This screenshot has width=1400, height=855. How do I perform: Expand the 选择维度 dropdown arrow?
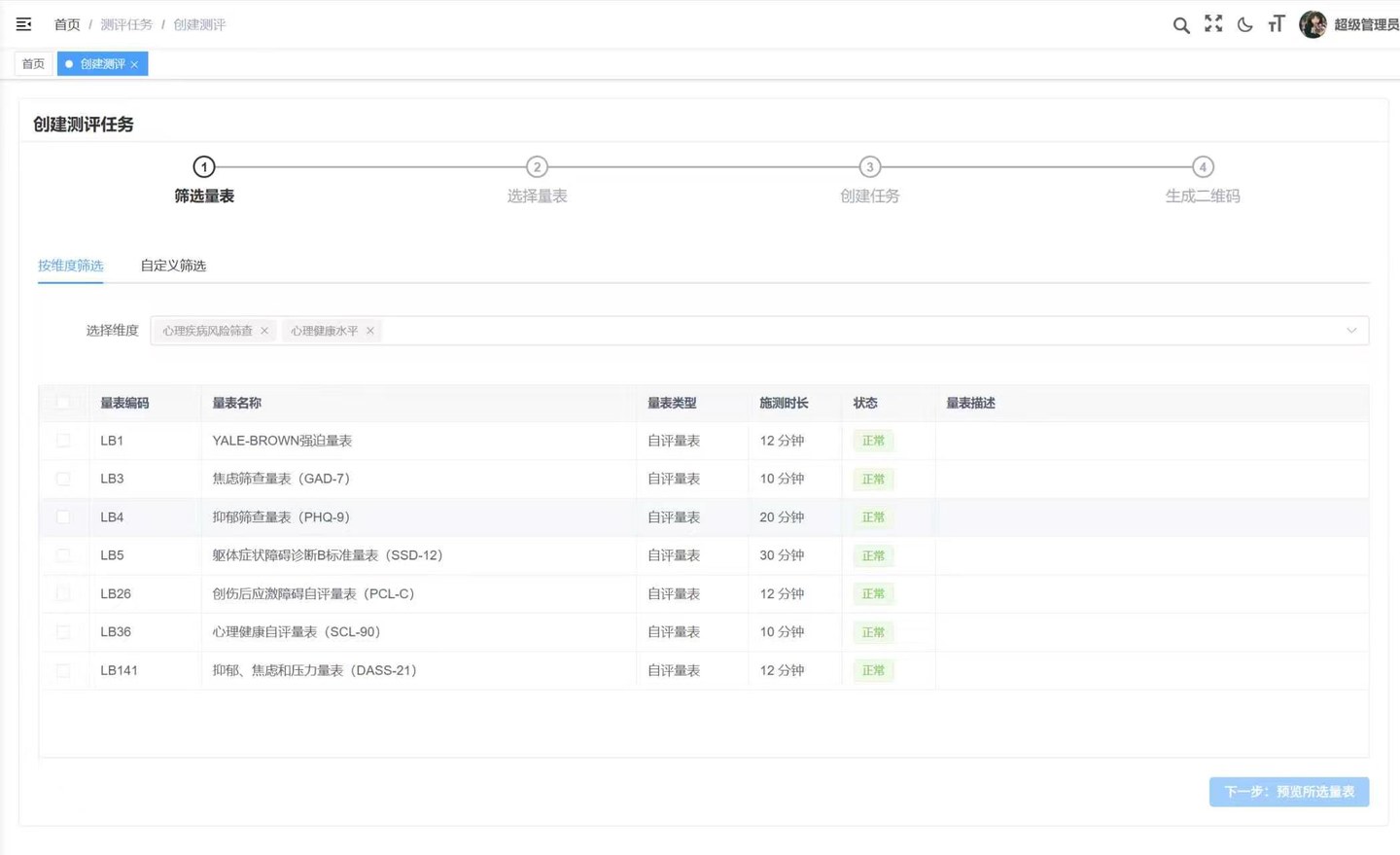pos(1351,331)
